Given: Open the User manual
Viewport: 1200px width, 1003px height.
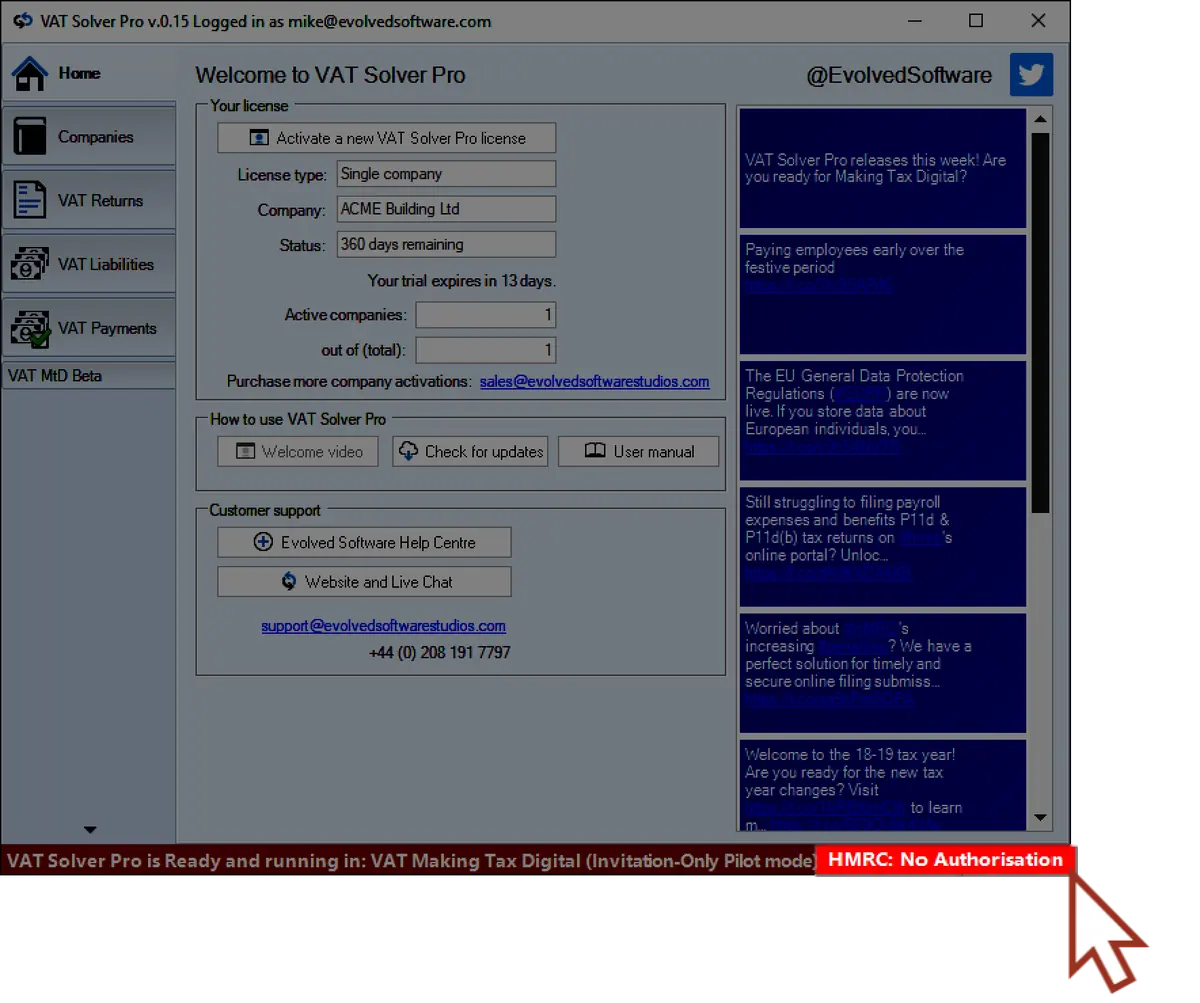Looking at the screenshot, I should pyautogui.click(x=638, y=451).
